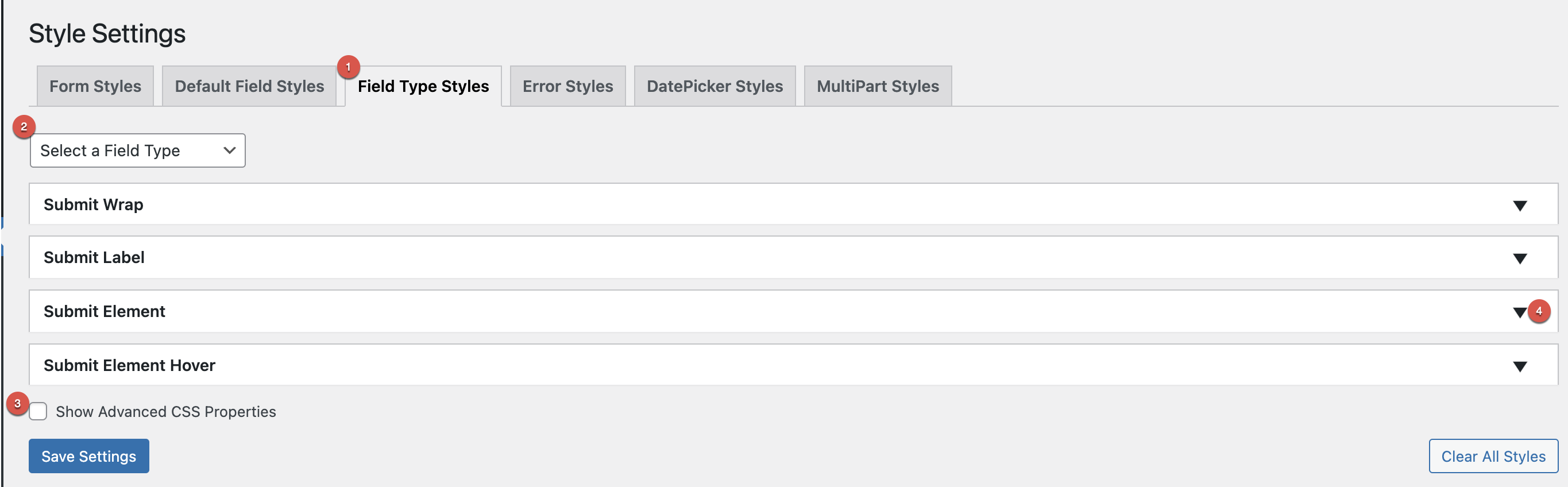Select the Field Type Styles tab
The image size is (1568, 487).
tap(424, 86)
